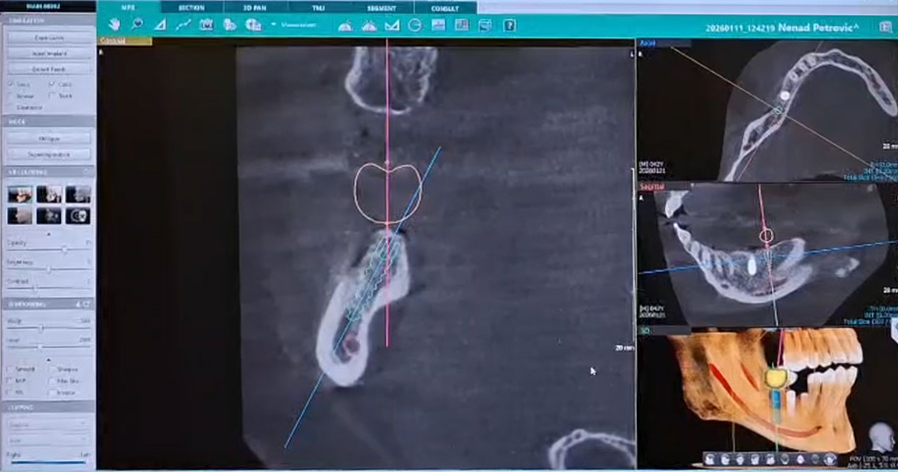The image size is (898, 472).
Task: Click the Windowing Width slider
Action: pyautogui.click(x=48, y=328)
